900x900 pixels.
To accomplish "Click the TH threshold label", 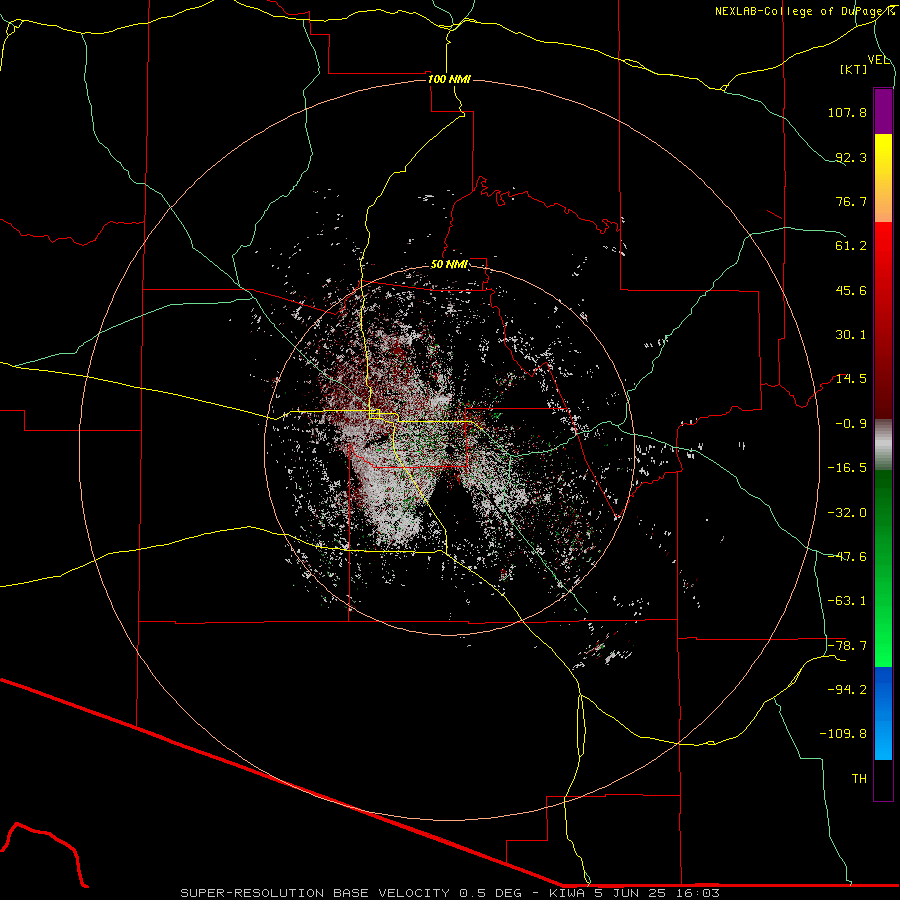I will [859, 779].
